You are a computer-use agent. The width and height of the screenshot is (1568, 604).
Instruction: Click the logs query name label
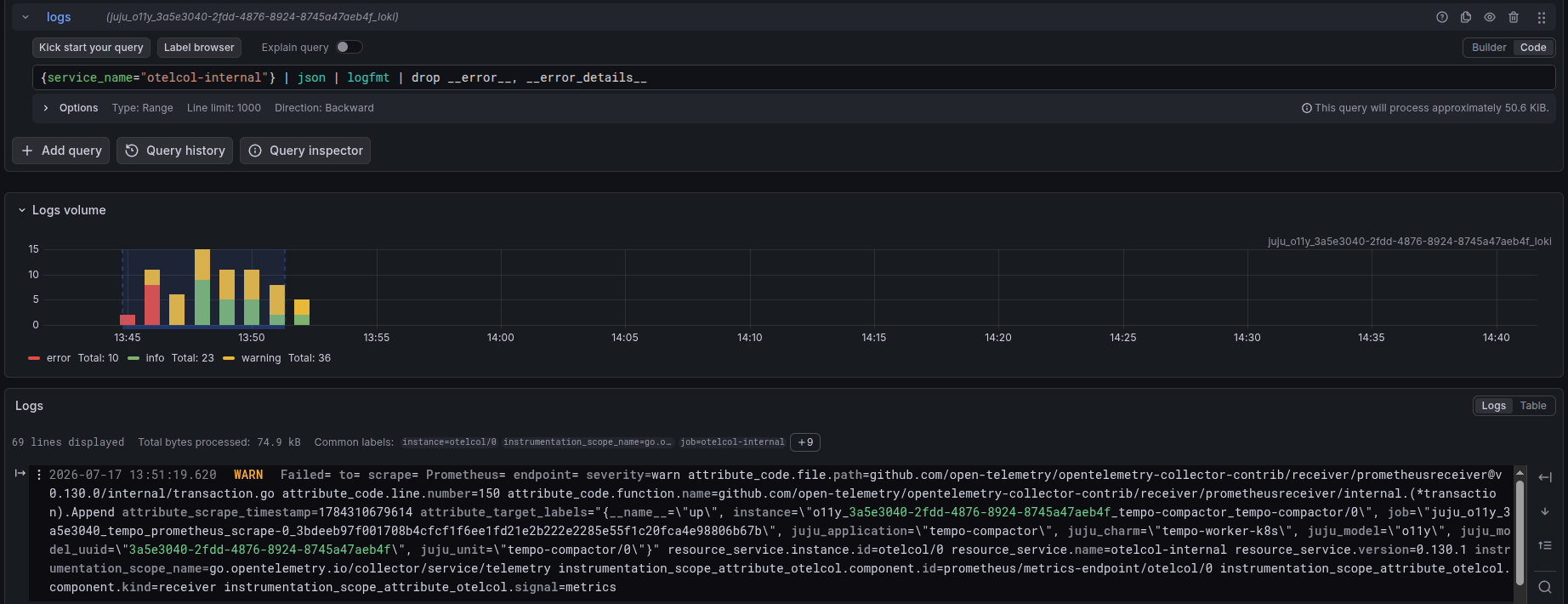click(x=59, y=17)
